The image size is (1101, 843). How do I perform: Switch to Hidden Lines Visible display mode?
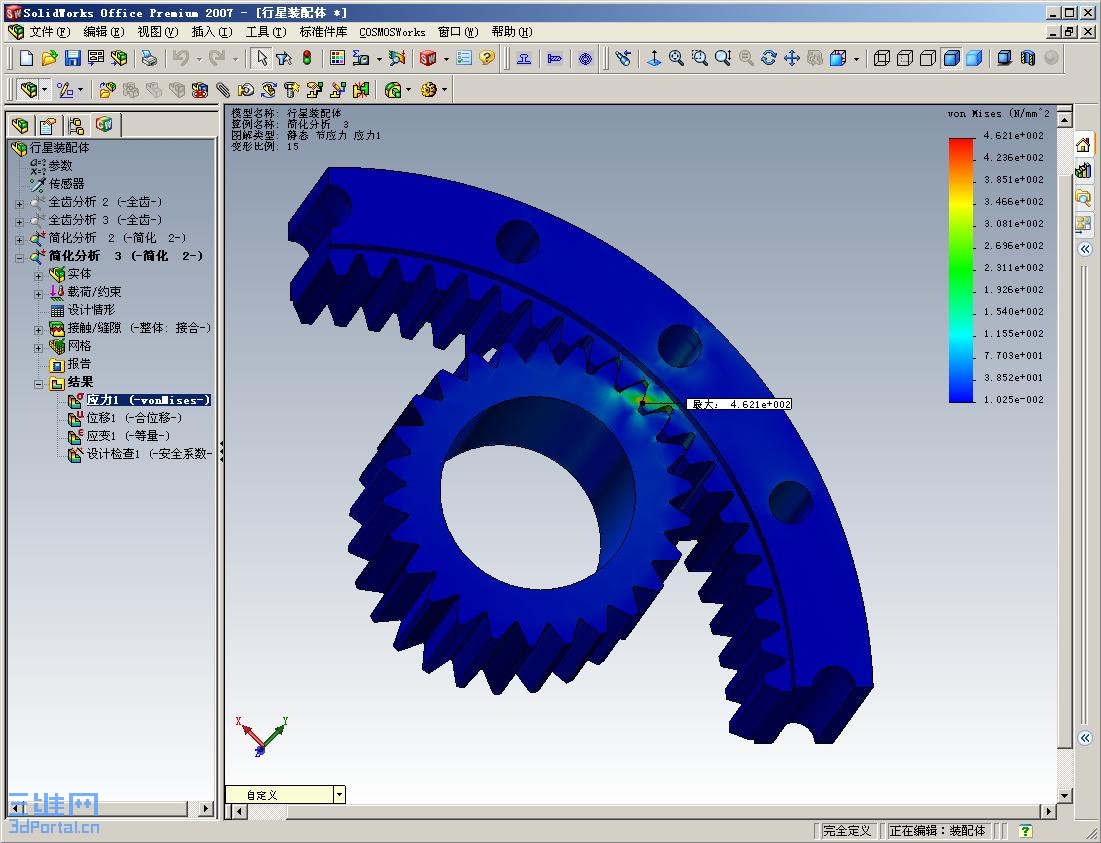[x=905, y=58]
